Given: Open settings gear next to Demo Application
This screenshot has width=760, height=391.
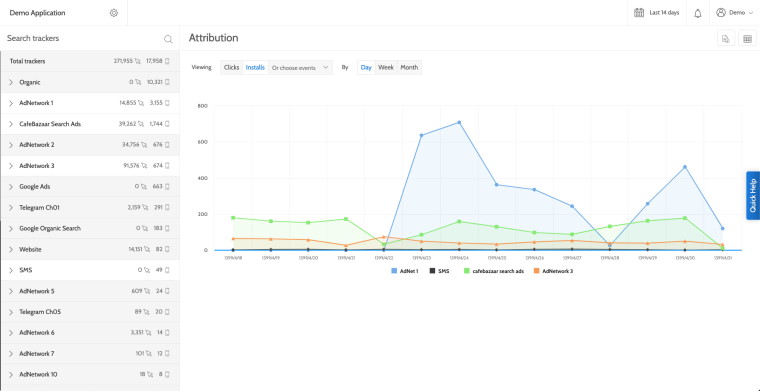Looking at the screenshot, I should [113, 13].
